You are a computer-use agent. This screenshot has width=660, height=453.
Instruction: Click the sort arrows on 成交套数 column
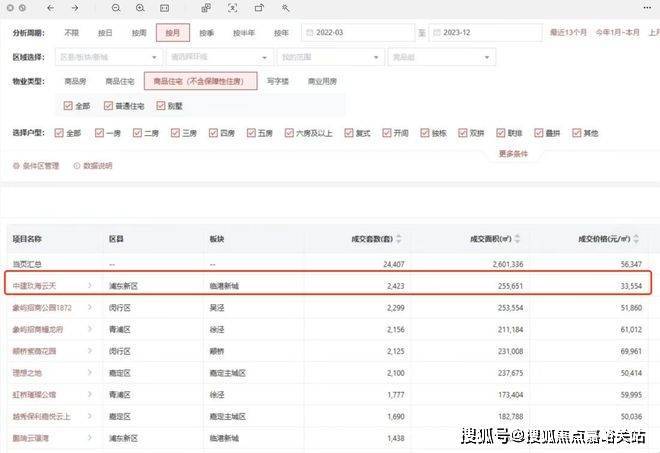(398, 239)
